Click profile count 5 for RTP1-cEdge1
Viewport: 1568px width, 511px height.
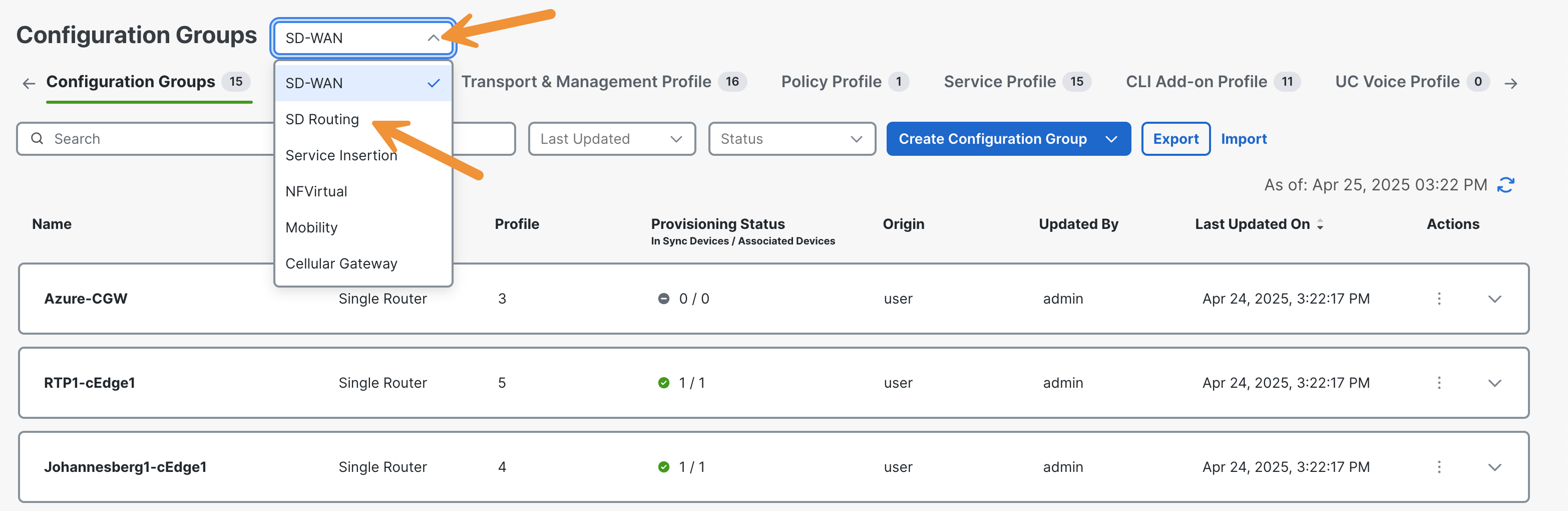click(x=502, y=382)
